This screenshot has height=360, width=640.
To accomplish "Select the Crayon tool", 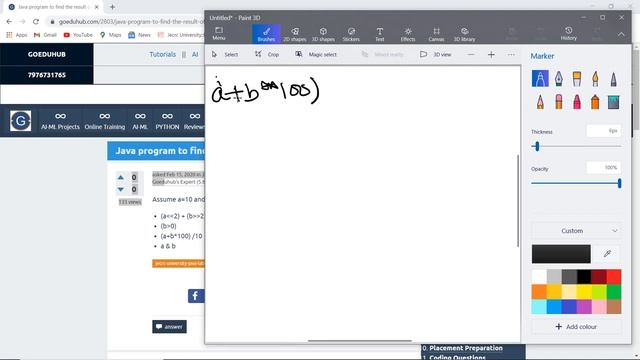I will tap(577, 101).
